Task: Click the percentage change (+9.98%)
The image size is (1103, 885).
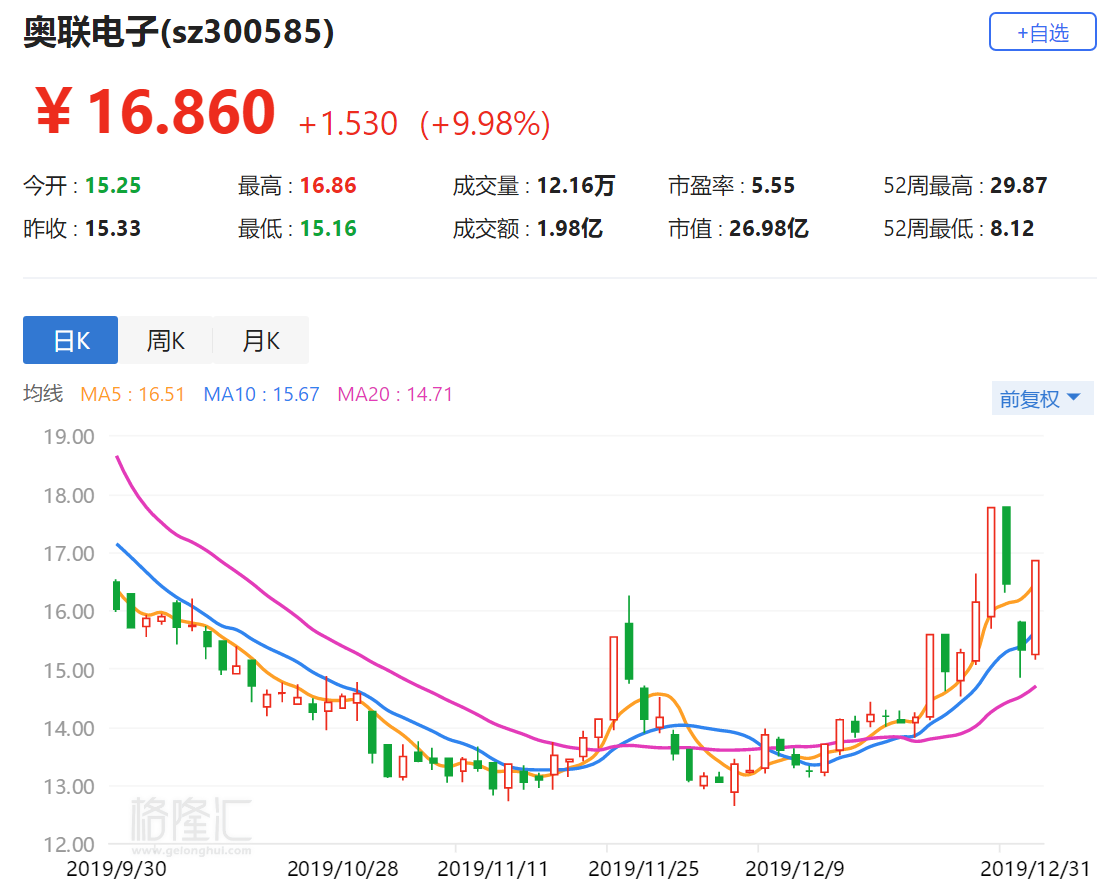Action: pyautogui.click(x=485, y=124)
